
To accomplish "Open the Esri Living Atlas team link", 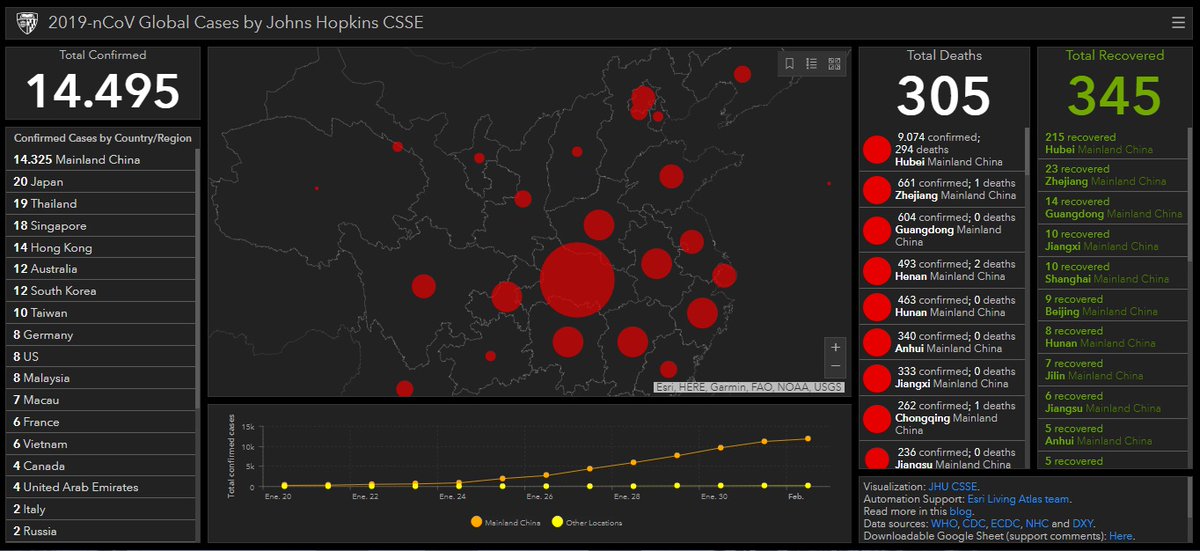I will point(1019,499).
